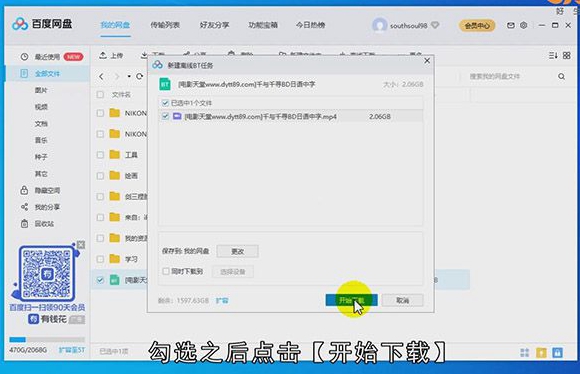Click storage usage progress bar

pos(47,339)
